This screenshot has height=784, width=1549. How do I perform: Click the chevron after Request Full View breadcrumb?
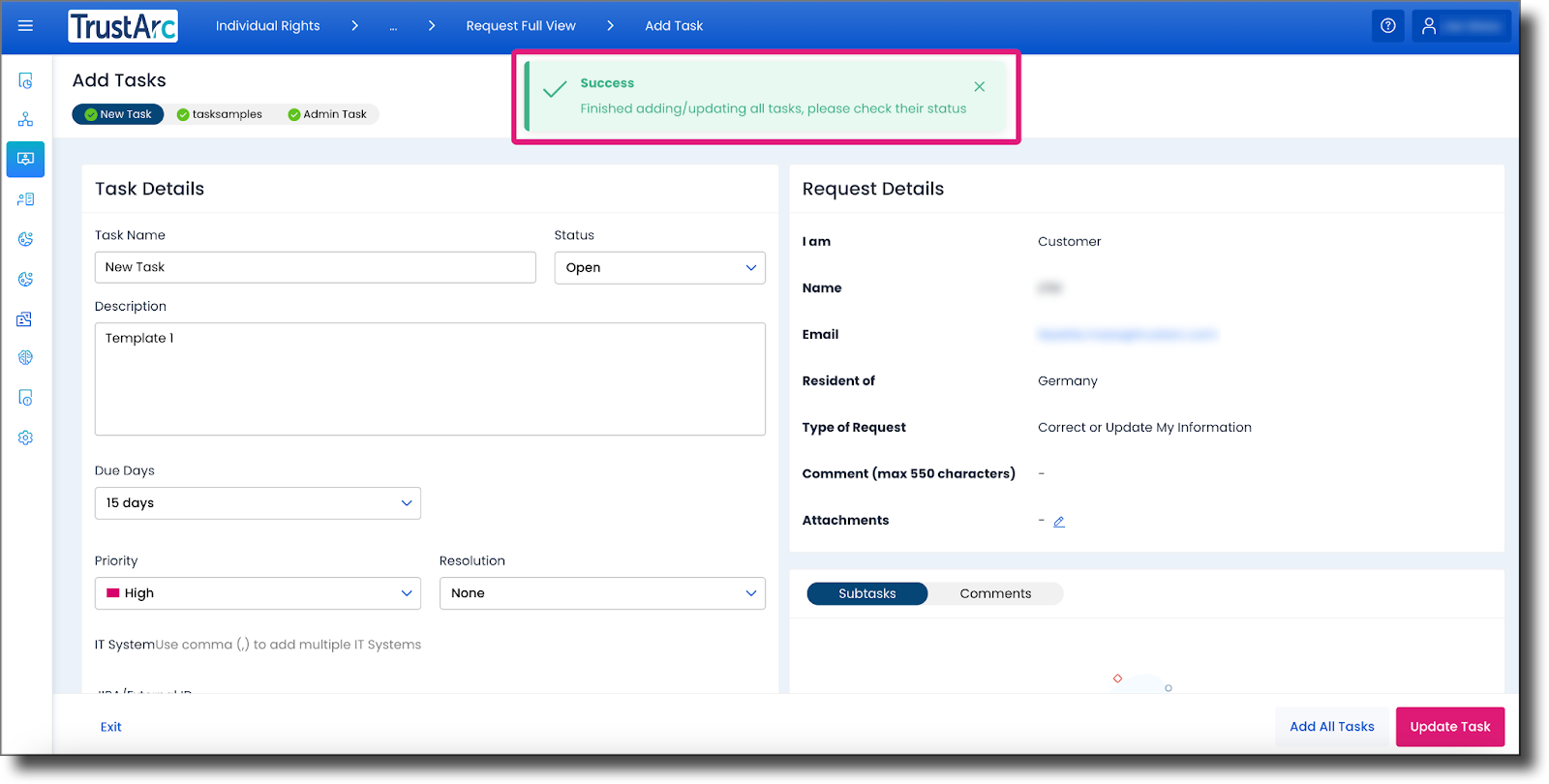[x=610, y=26]
